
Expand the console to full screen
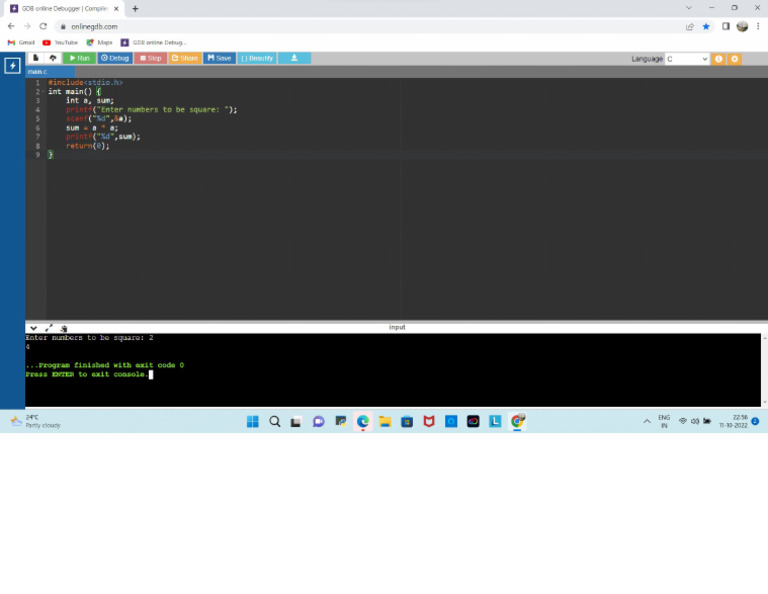pos(49,328)
